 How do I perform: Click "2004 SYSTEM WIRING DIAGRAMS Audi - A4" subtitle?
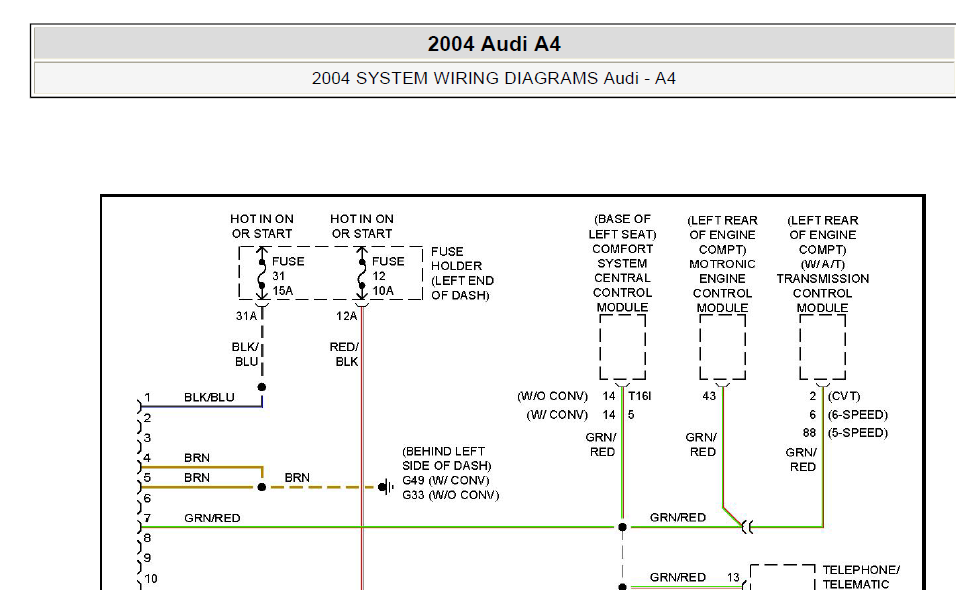(494, 79)
